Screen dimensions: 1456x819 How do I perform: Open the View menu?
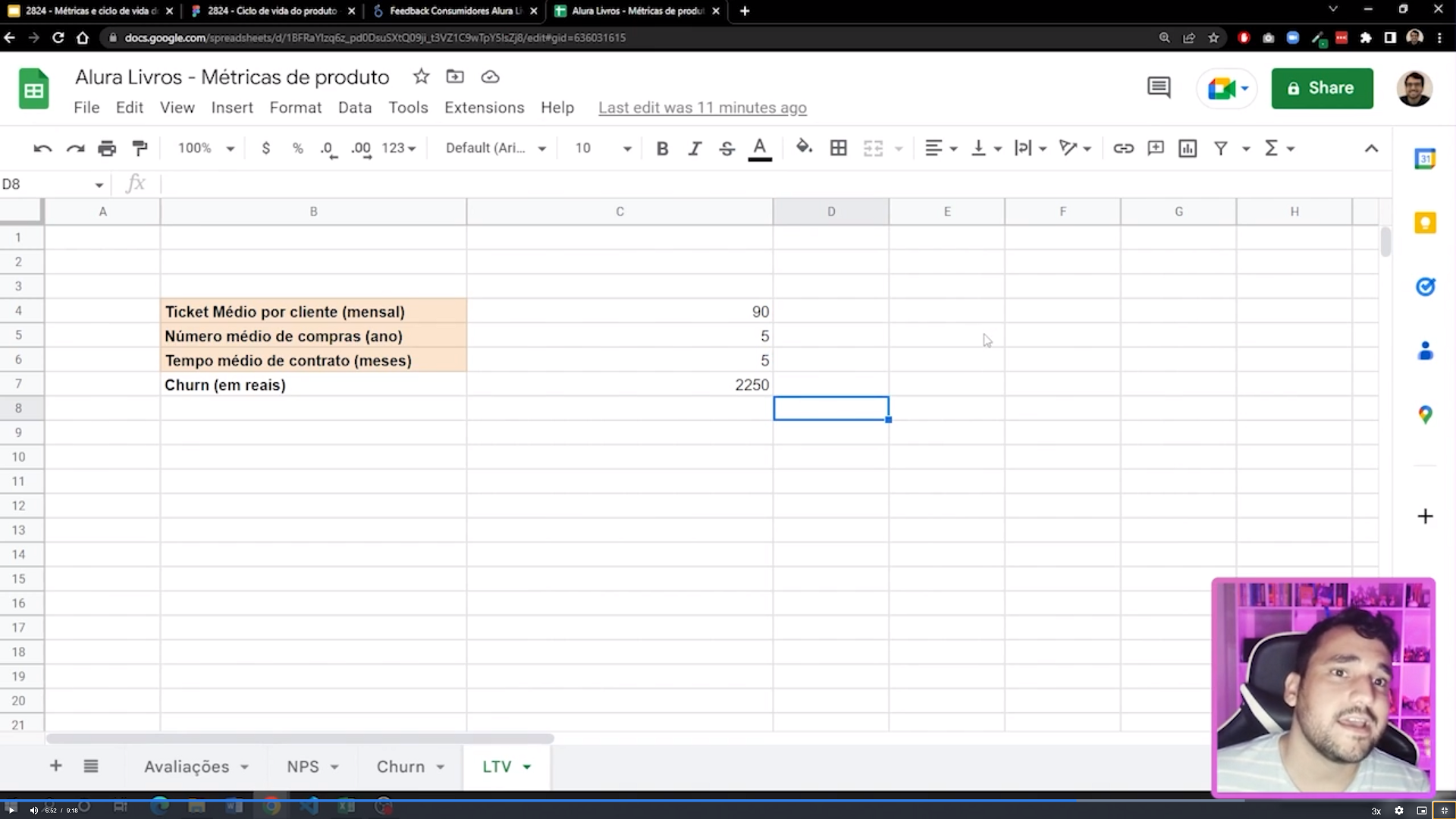click(177, 108)
